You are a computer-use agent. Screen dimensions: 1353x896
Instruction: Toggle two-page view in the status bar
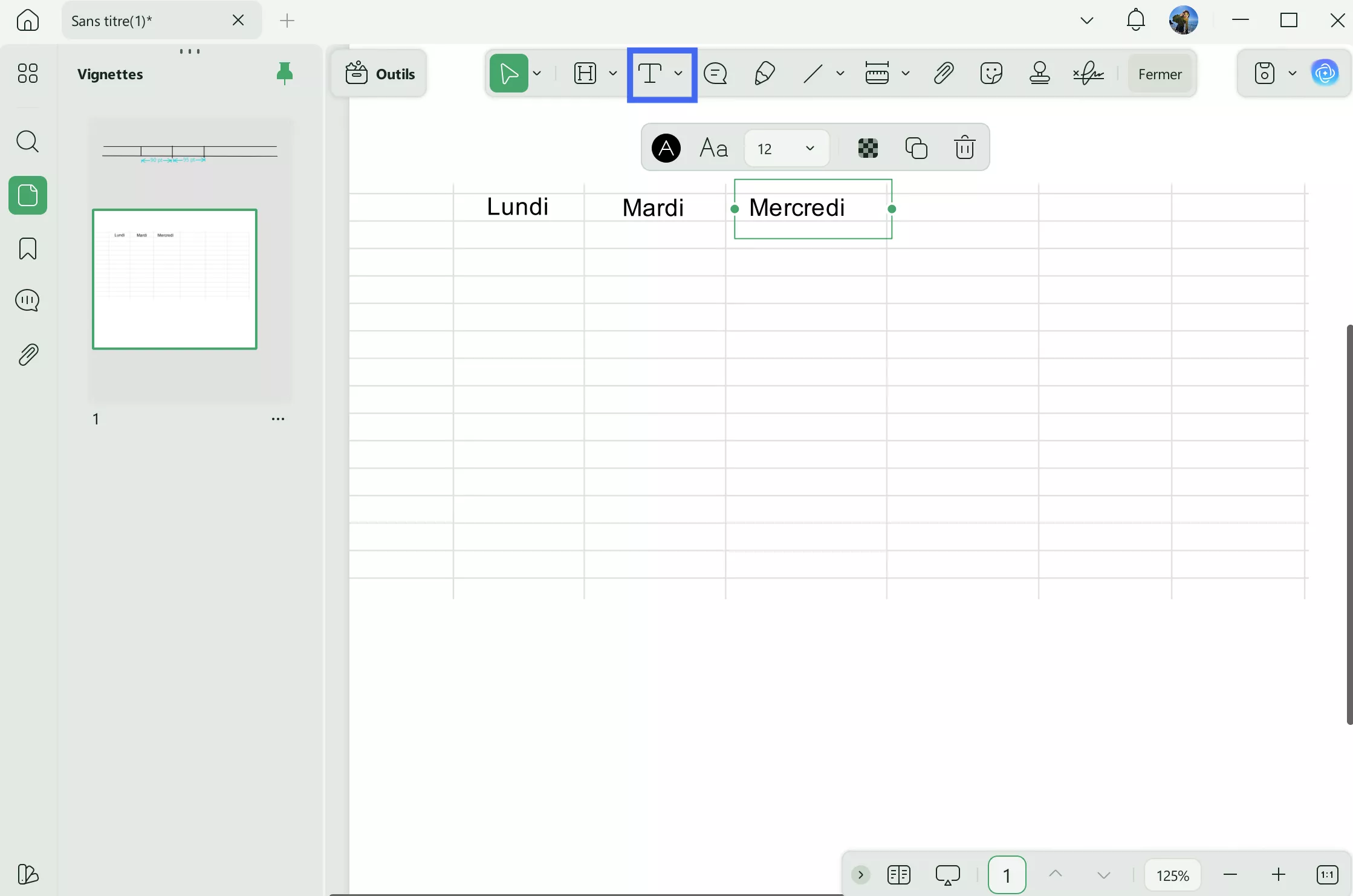899,874
